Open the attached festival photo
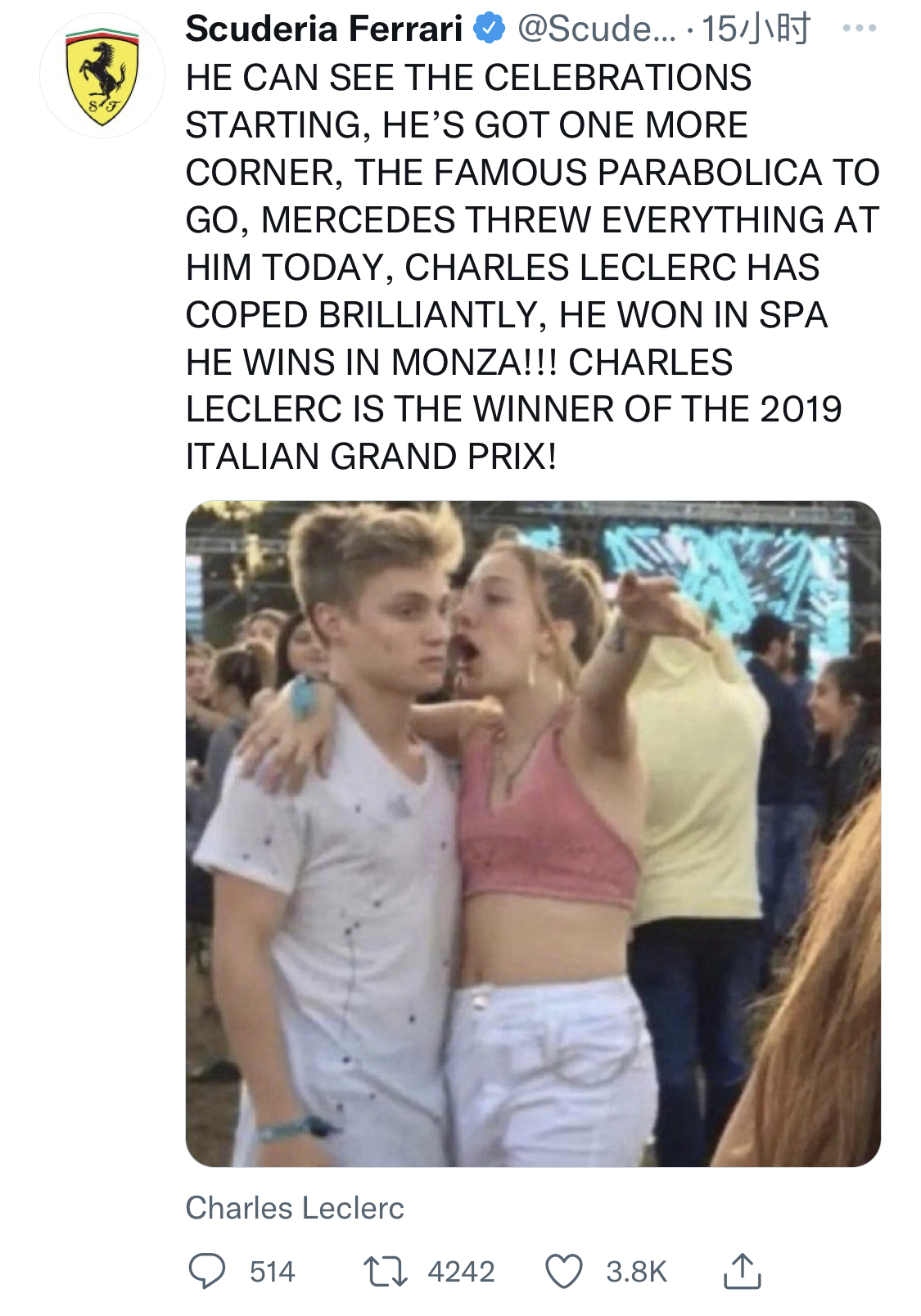The width and height of the screenshot is (921, 1316). coord(533,833)
